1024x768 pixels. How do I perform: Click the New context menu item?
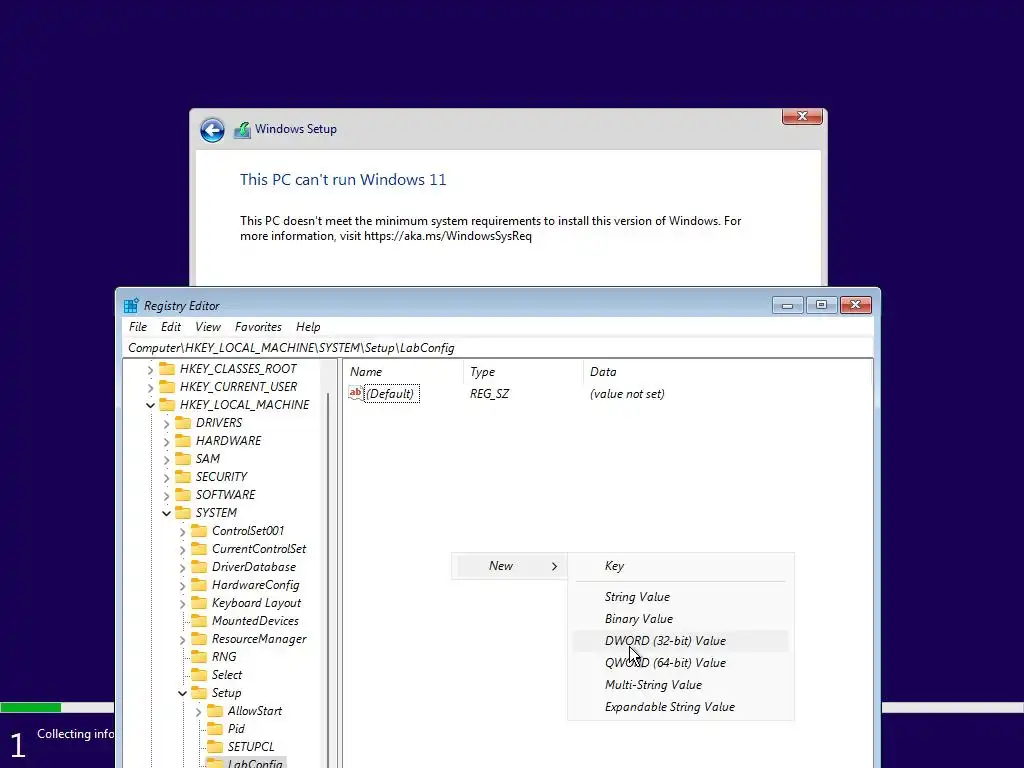point(509,566)
